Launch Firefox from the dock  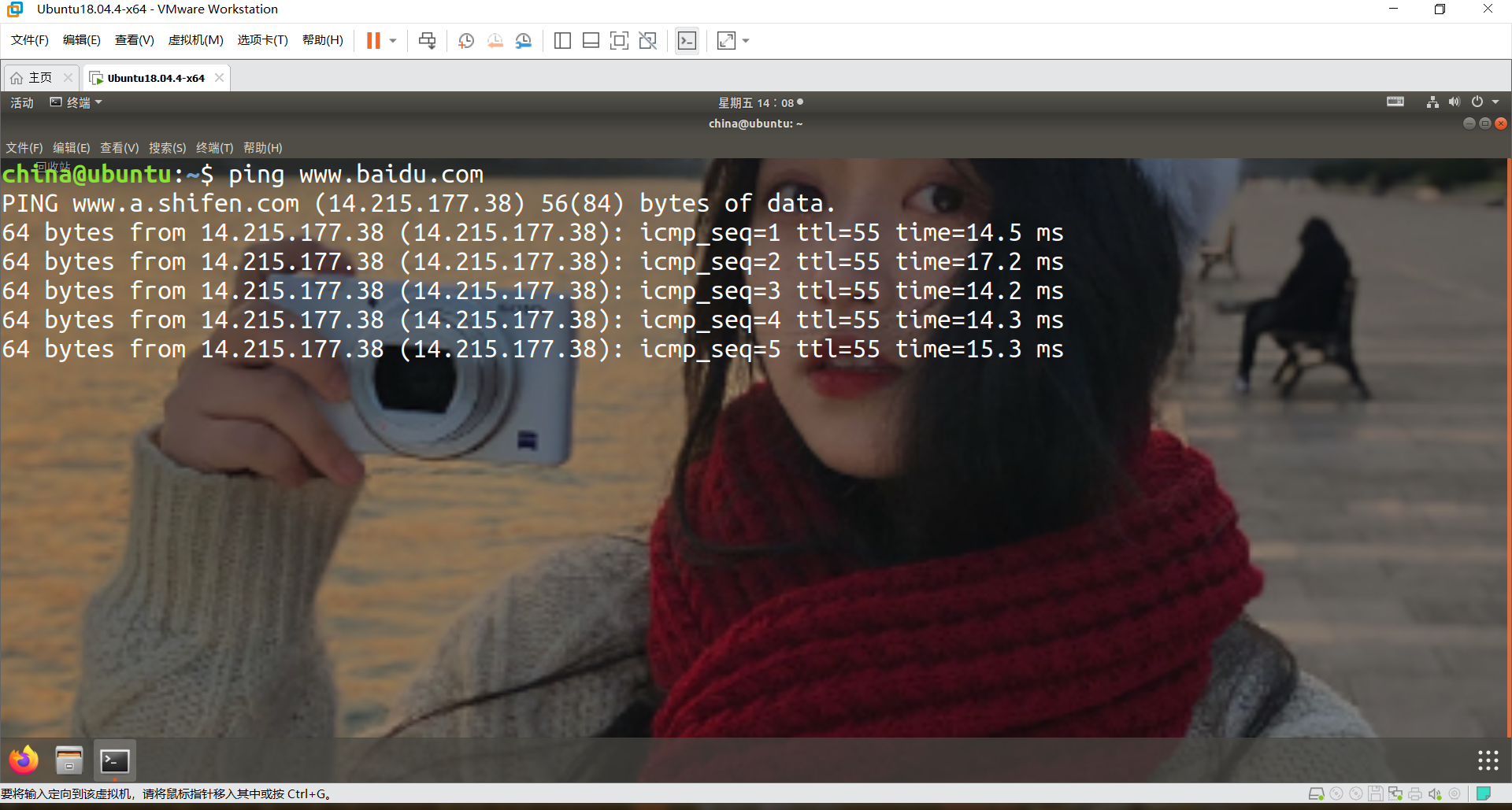tap(24, 760)
